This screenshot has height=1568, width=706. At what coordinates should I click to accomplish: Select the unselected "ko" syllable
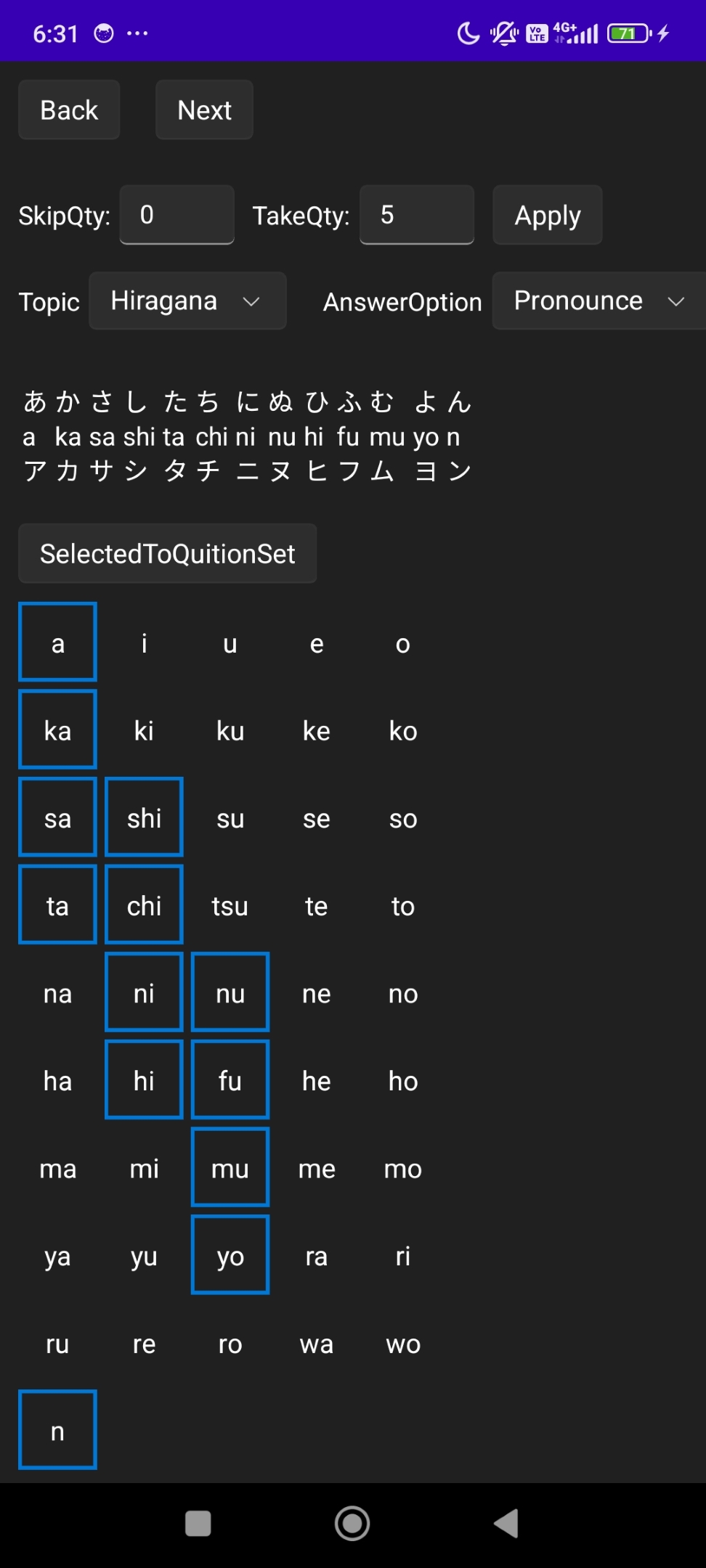403,730
